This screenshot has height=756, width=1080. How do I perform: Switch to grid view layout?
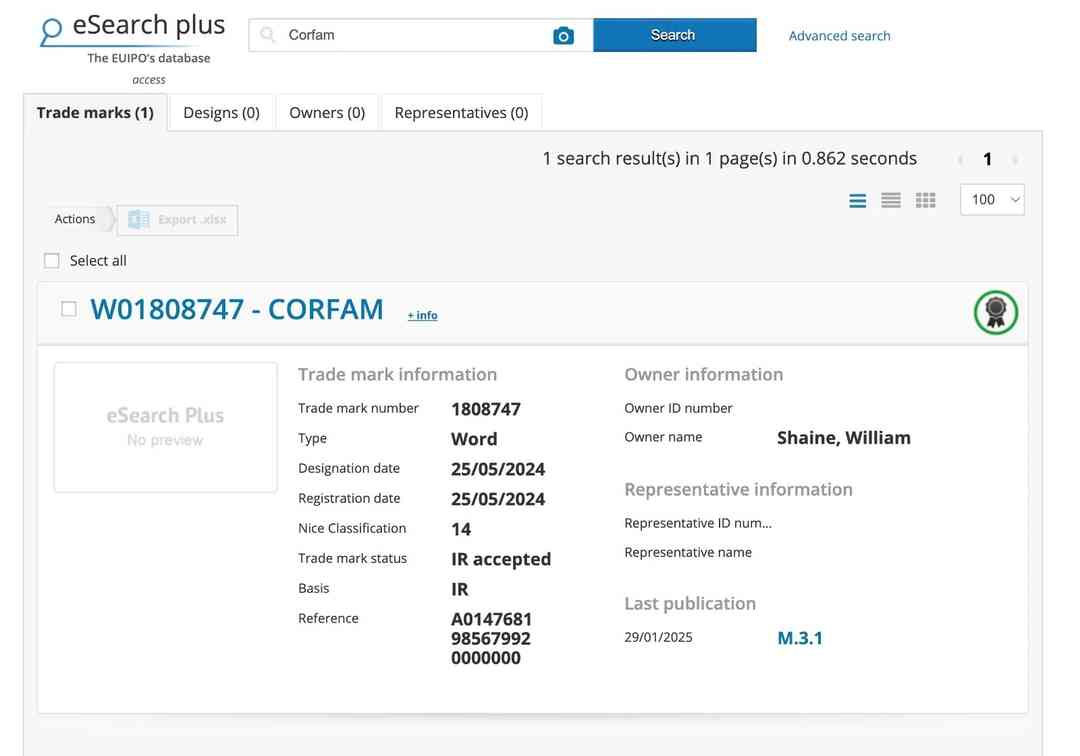(x=926, y=201)
